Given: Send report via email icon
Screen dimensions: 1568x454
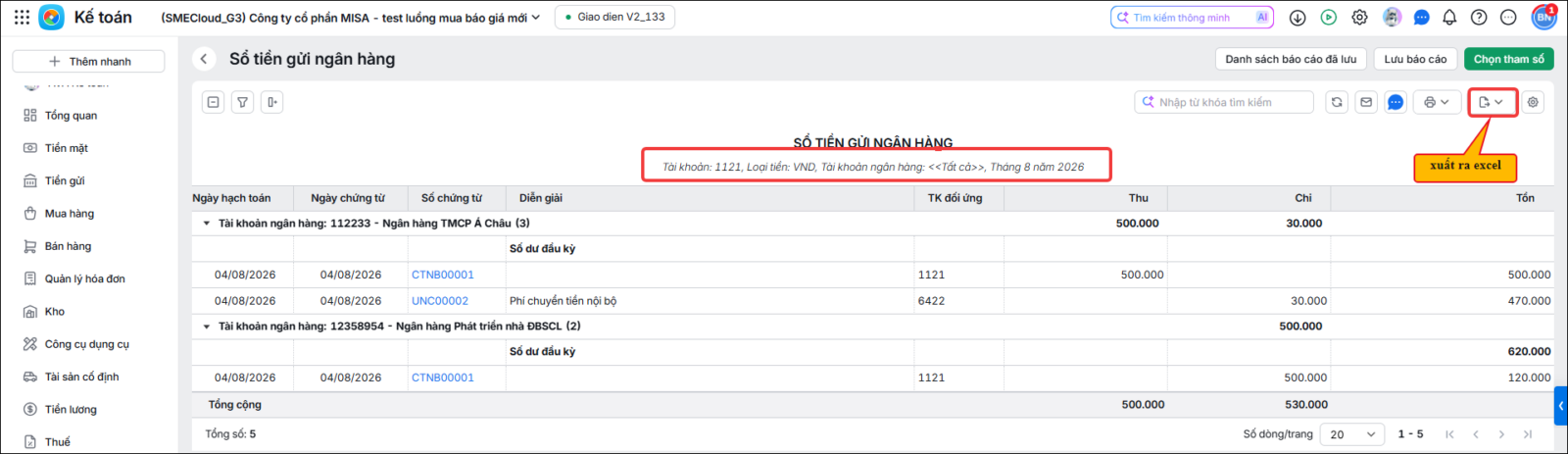Looking at the screenshot, I should (x=1366, y=102).
